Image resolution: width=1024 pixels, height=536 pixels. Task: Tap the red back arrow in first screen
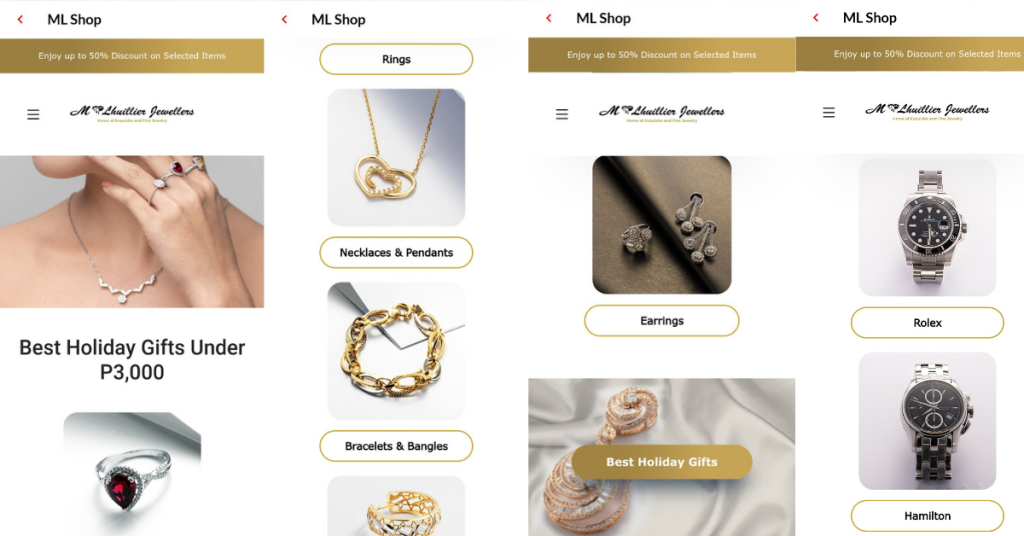pos(20,20)
